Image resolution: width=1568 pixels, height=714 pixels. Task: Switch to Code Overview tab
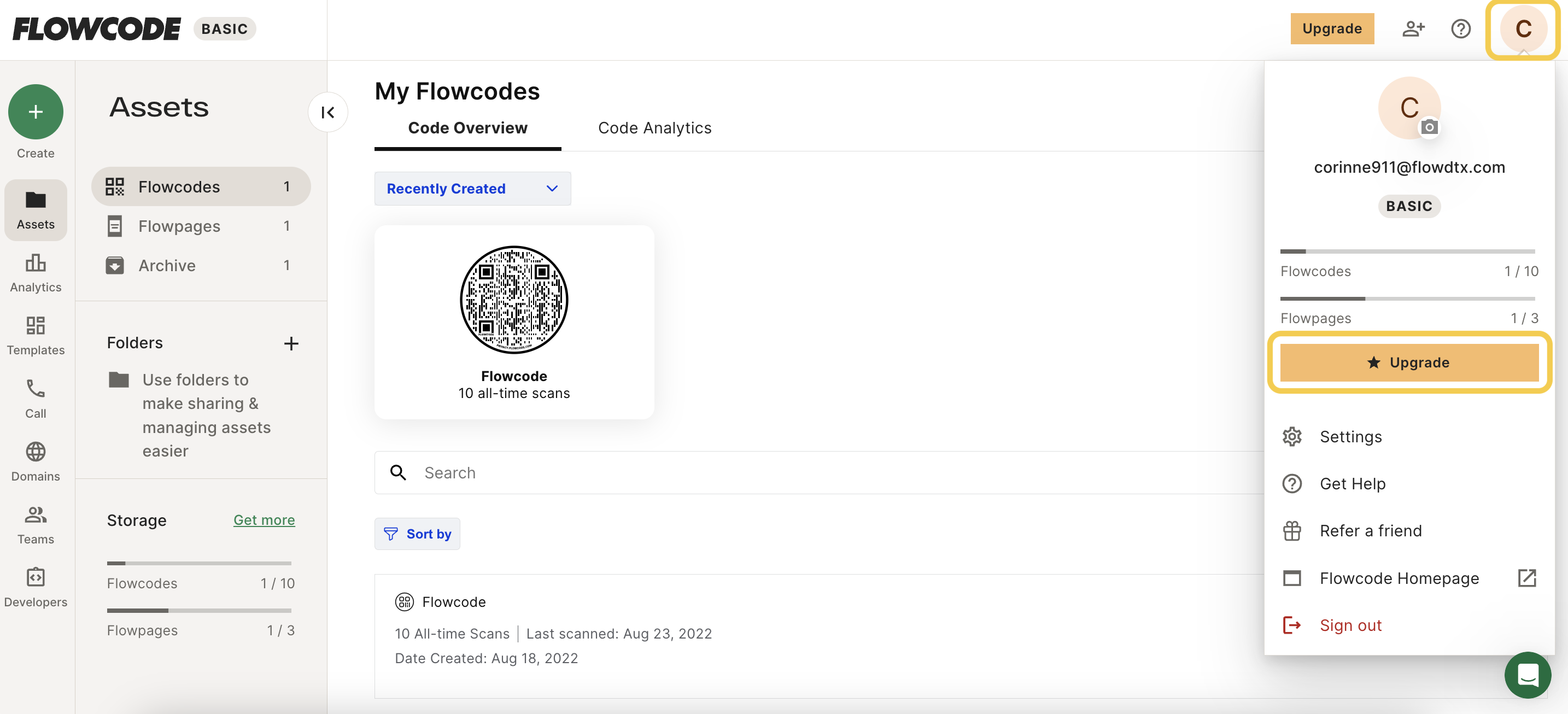coord(467,128)
